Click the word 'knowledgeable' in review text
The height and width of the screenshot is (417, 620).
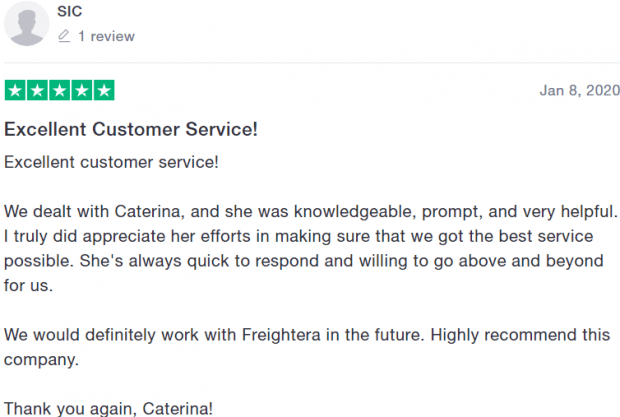tap(355, 212)
